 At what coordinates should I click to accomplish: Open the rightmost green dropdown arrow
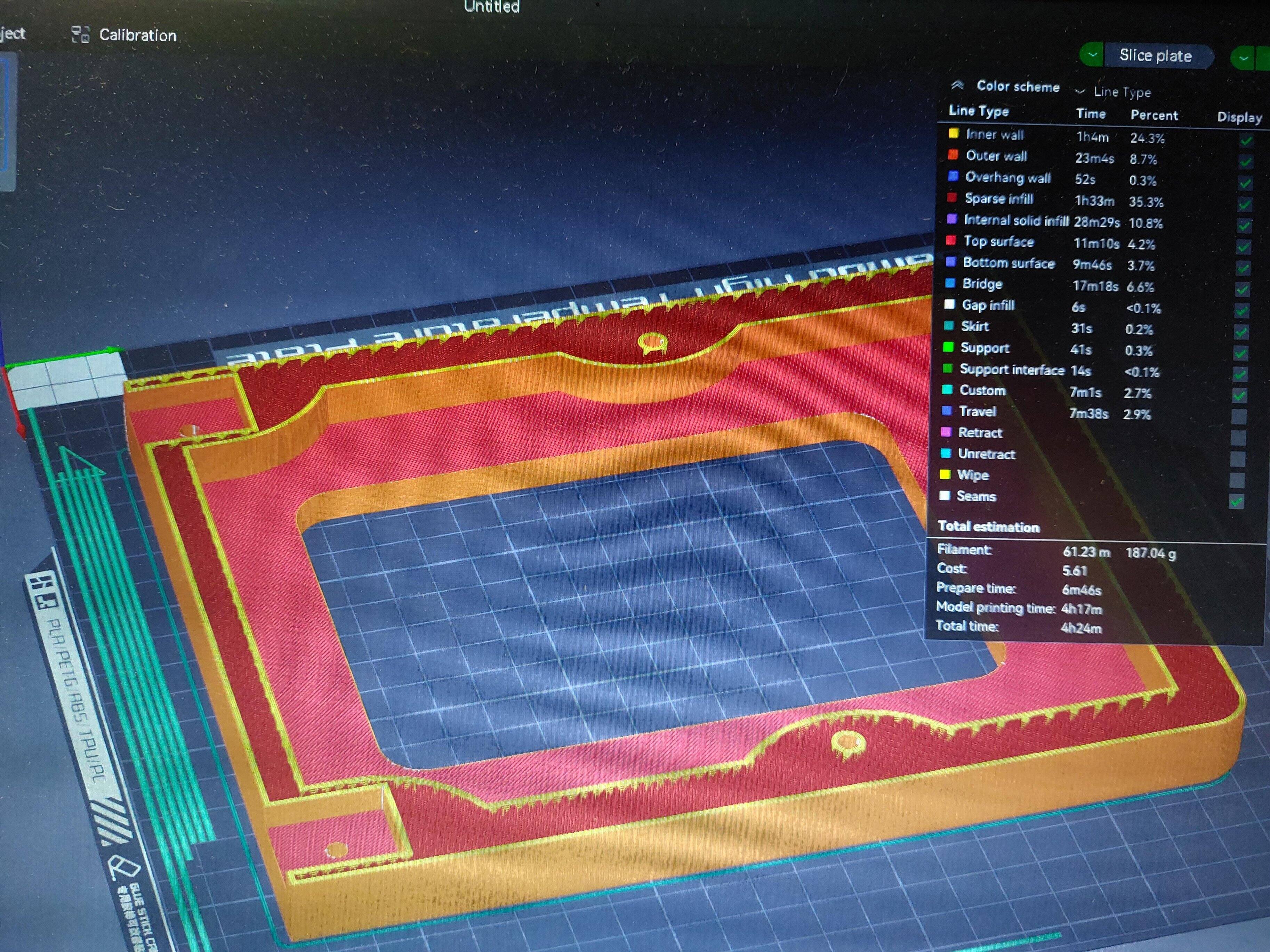(x=1243, y=58)
